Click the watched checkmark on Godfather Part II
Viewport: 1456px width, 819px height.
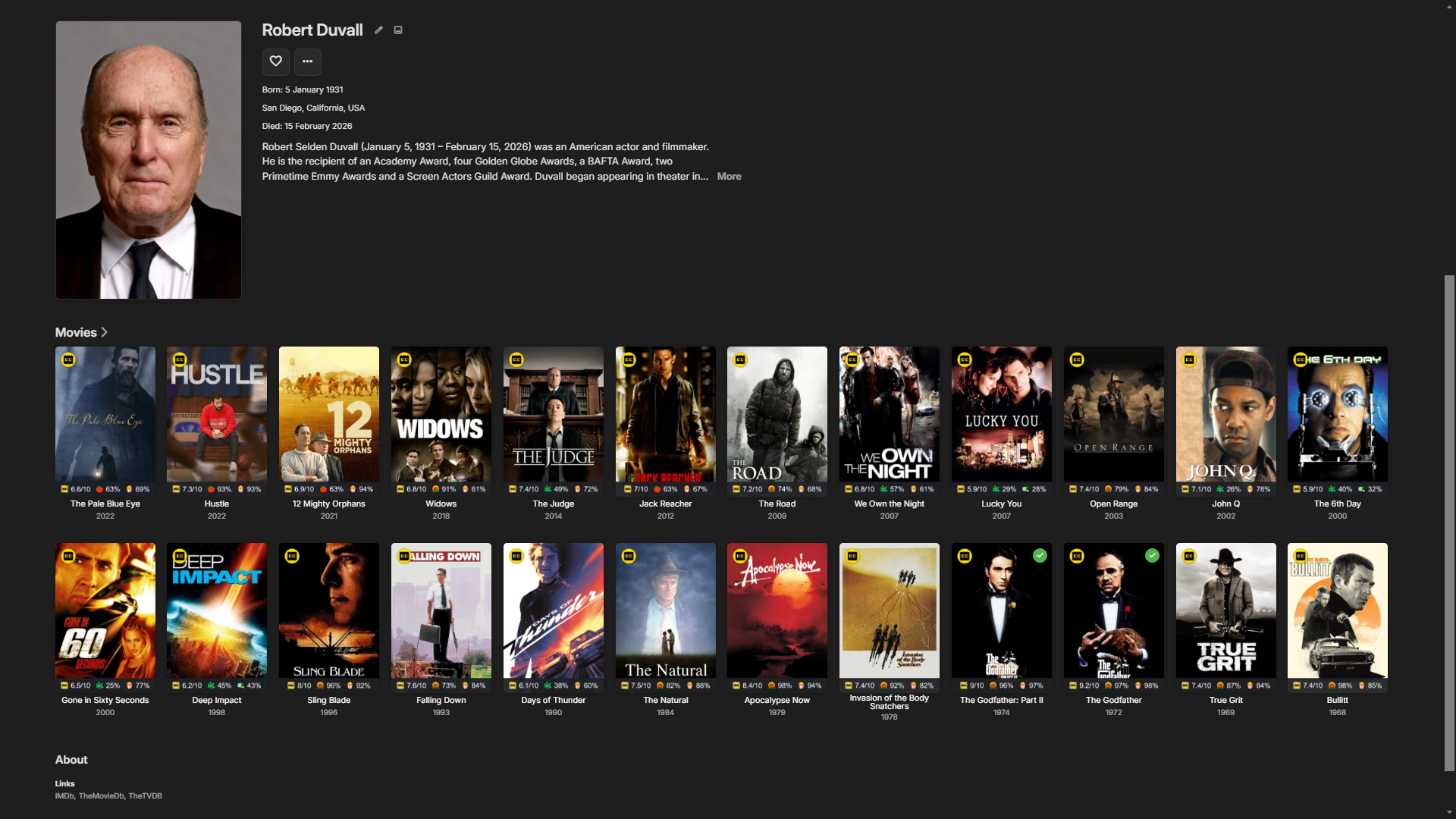tap(1040, 556)
